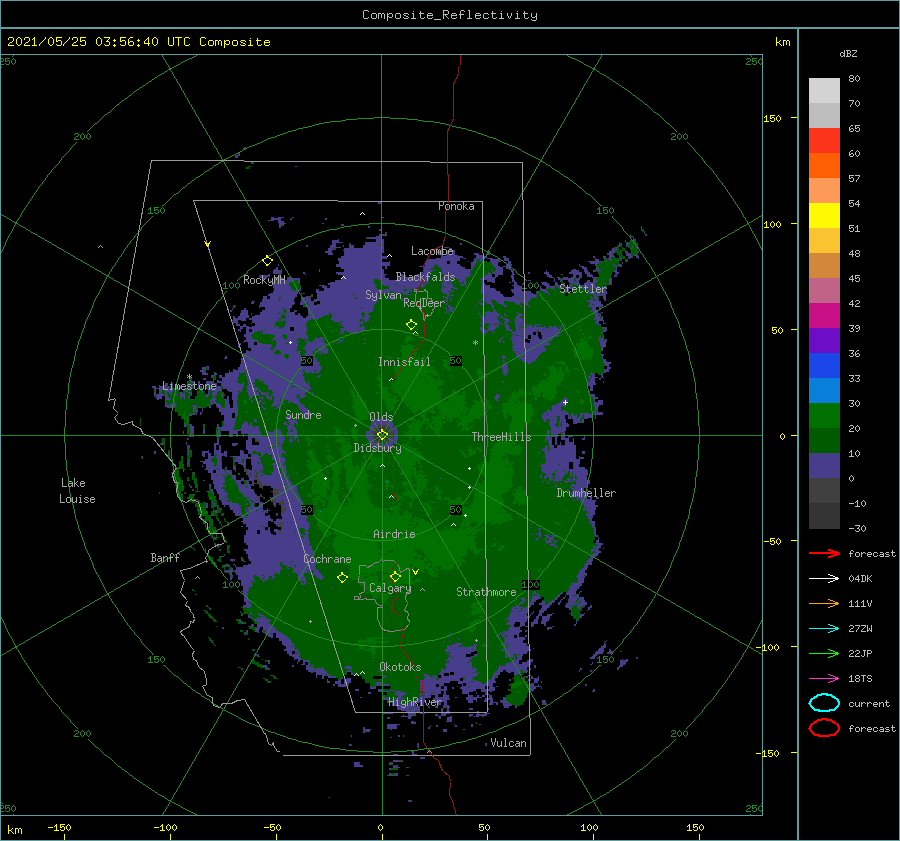Click the yellow diamond marker below RedDeer
900x841 pixels.
click(x=411, y=325)
